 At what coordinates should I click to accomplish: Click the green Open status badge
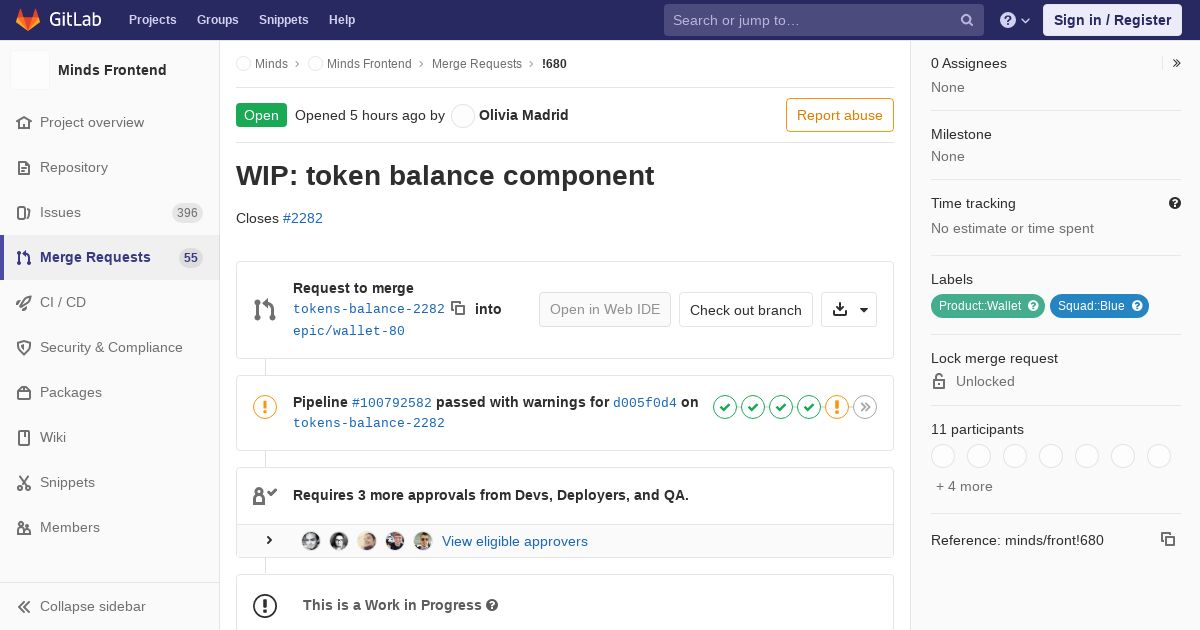(261, 115)
